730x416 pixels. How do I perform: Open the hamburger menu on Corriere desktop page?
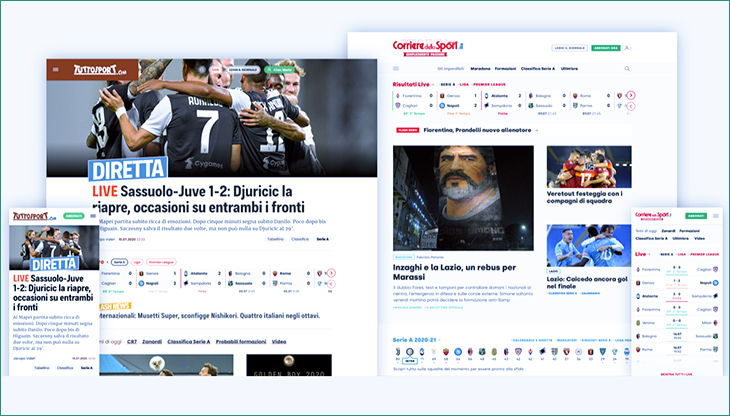[x=396, y=68]
